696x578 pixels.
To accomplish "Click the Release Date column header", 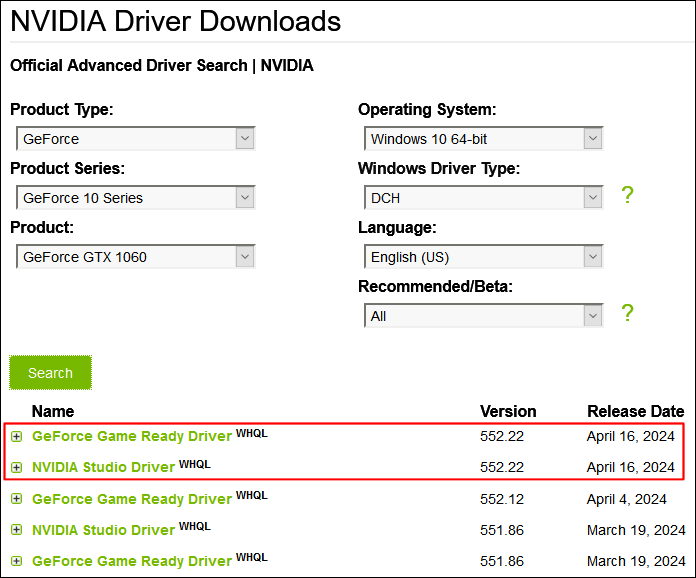I will pos(636,411).
